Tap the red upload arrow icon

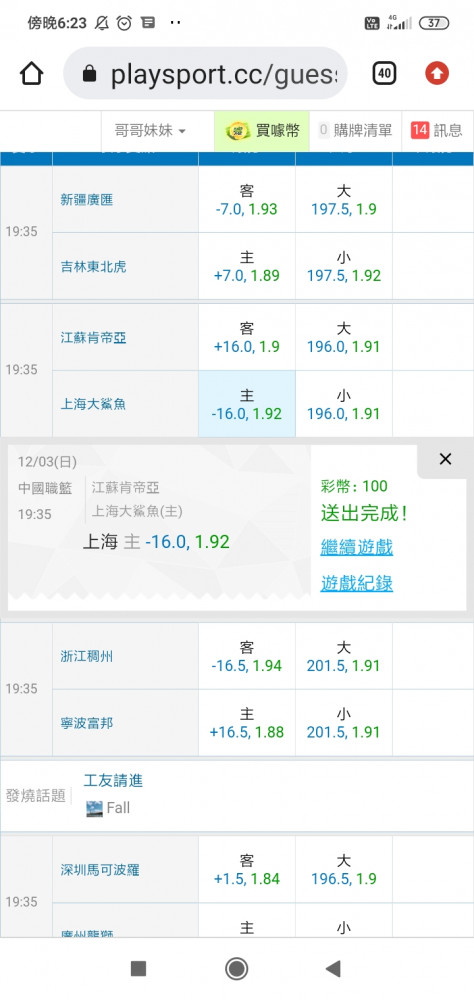tap(437, 74)
